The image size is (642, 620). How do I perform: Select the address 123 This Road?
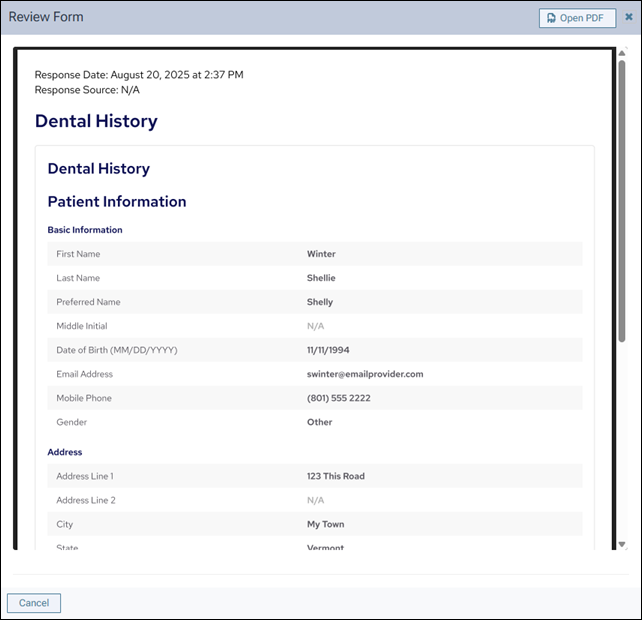(336, 476)
